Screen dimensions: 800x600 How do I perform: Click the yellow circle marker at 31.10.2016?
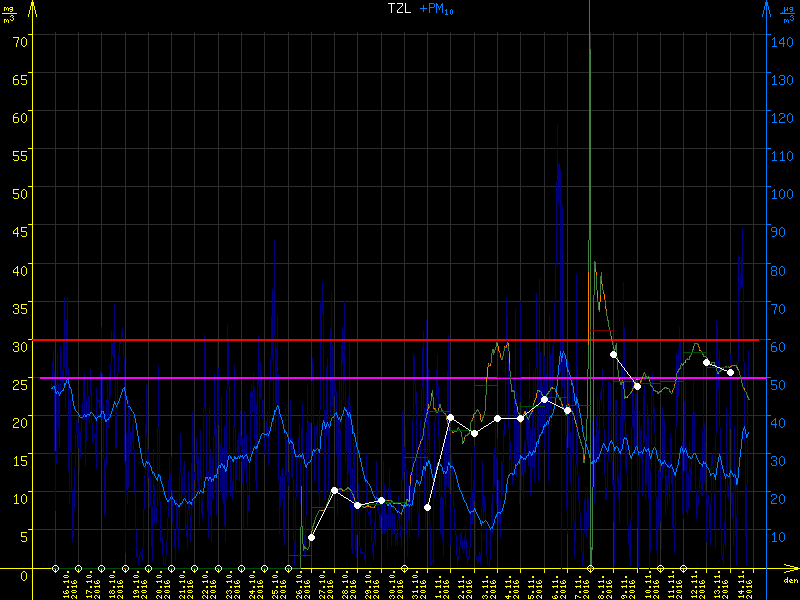coord(404,568)
